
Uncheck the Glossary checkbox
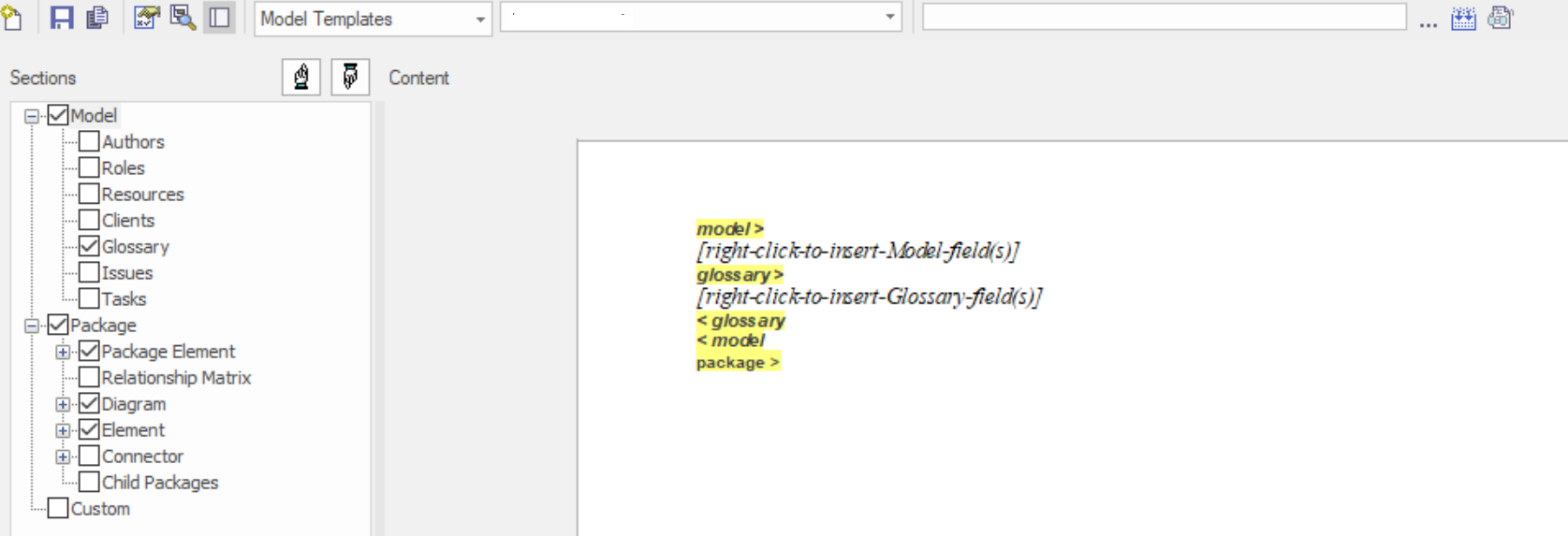pos(89,246)
